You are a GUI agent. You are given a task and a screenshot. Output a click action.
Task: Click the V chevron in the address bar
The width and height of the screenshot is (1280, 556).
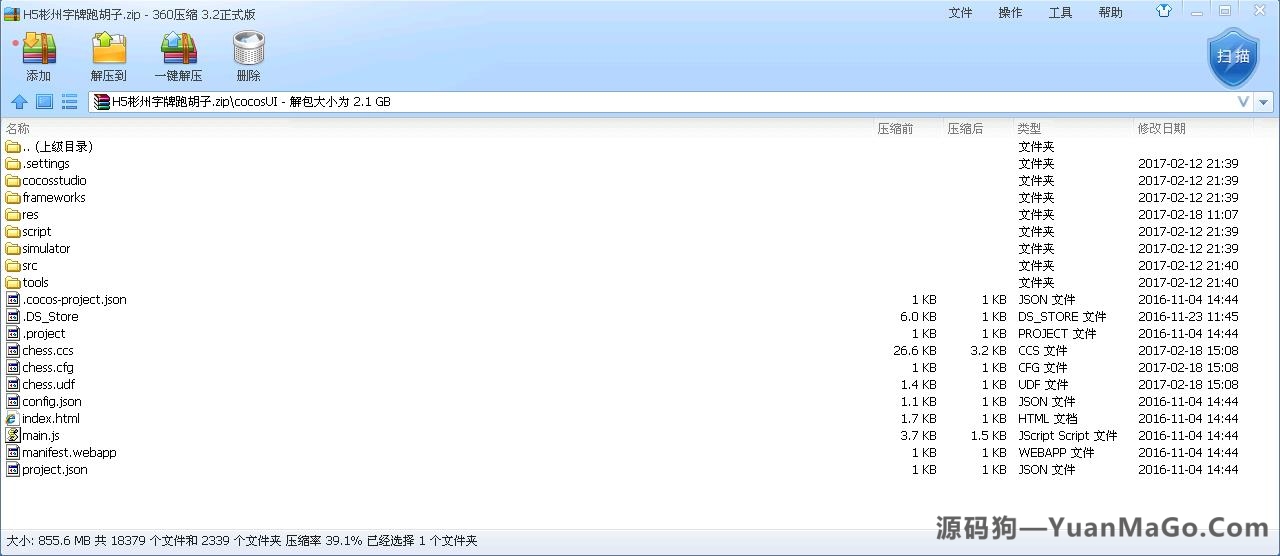coord(1244,102)
